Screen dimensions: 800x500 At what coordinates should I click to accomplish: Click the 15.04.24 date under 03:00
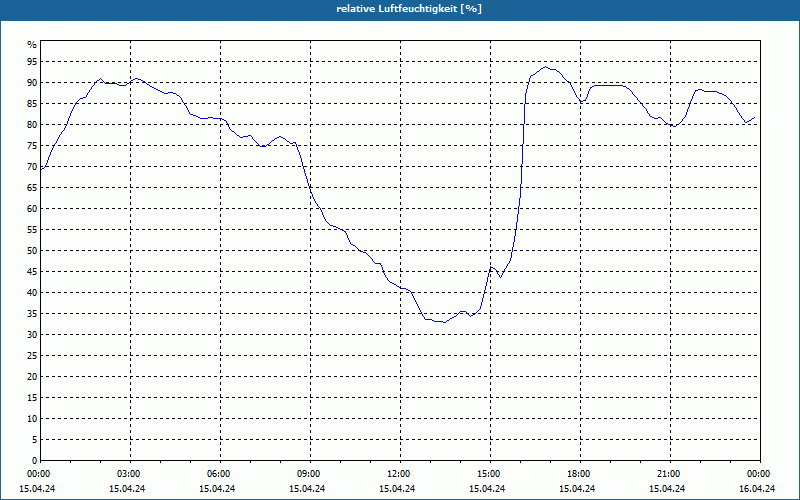click(128, 489)
